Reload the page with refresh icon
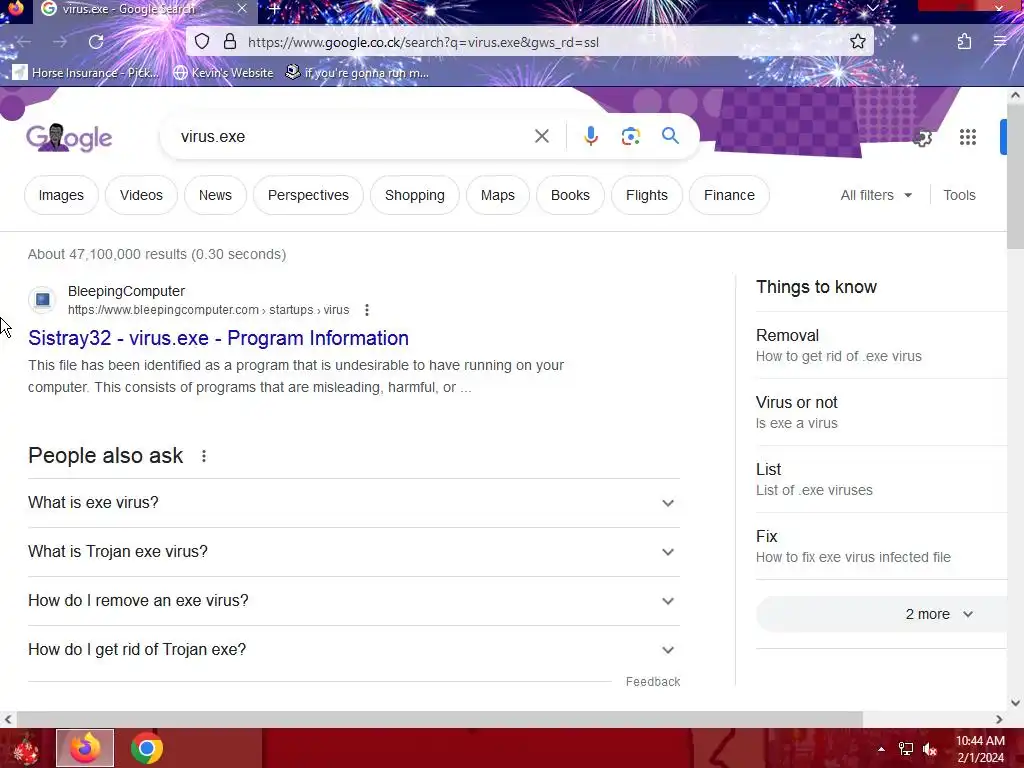 (x=96, y=42)
